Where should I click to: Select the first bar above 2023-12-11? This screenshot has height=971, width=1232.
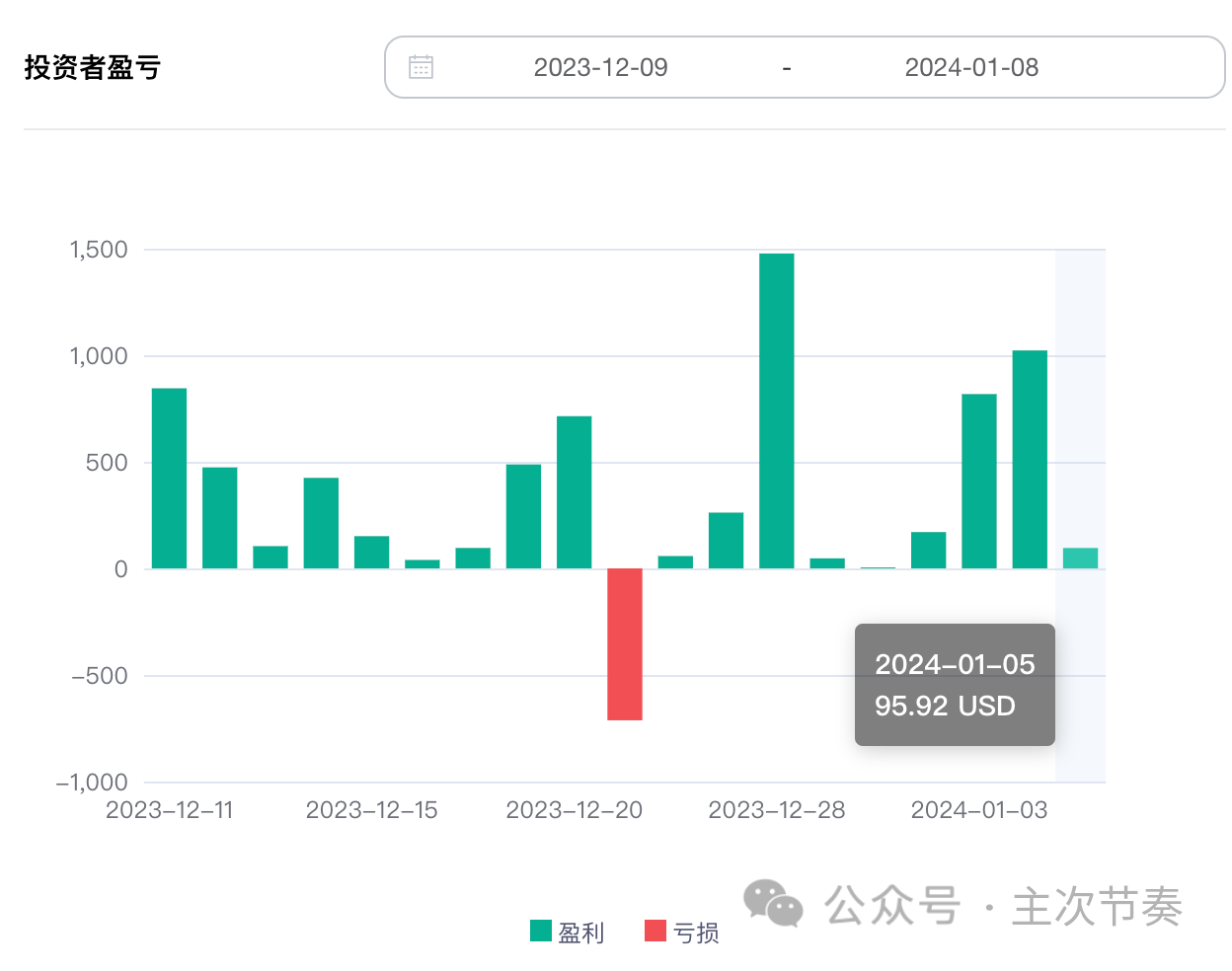(x=169, y=479)
